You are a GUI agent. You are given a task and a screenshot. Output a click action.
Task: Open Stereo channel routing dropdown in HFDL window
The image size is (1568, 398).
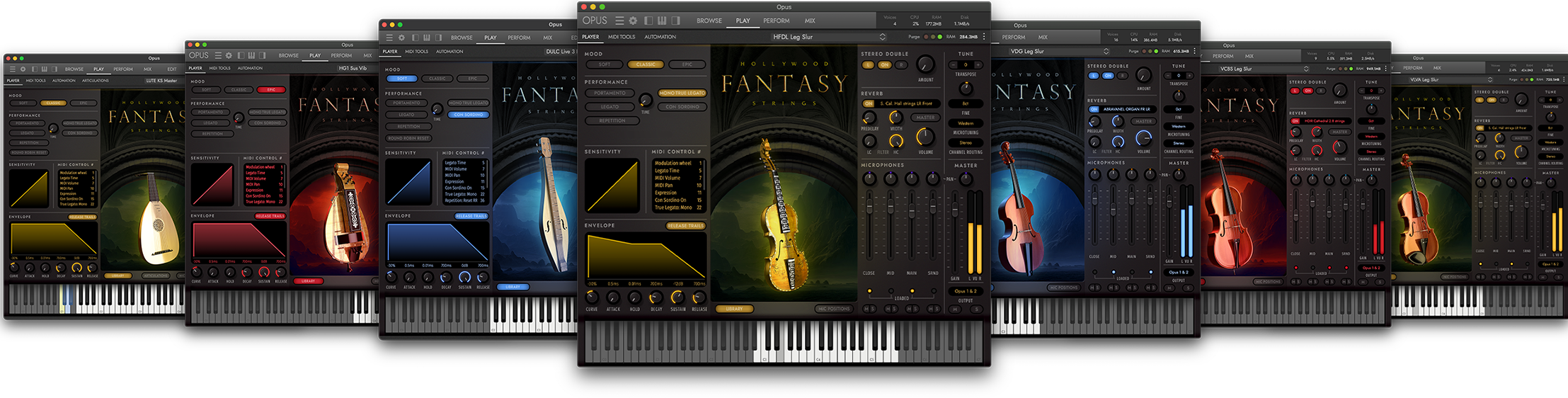pos(966,142)
